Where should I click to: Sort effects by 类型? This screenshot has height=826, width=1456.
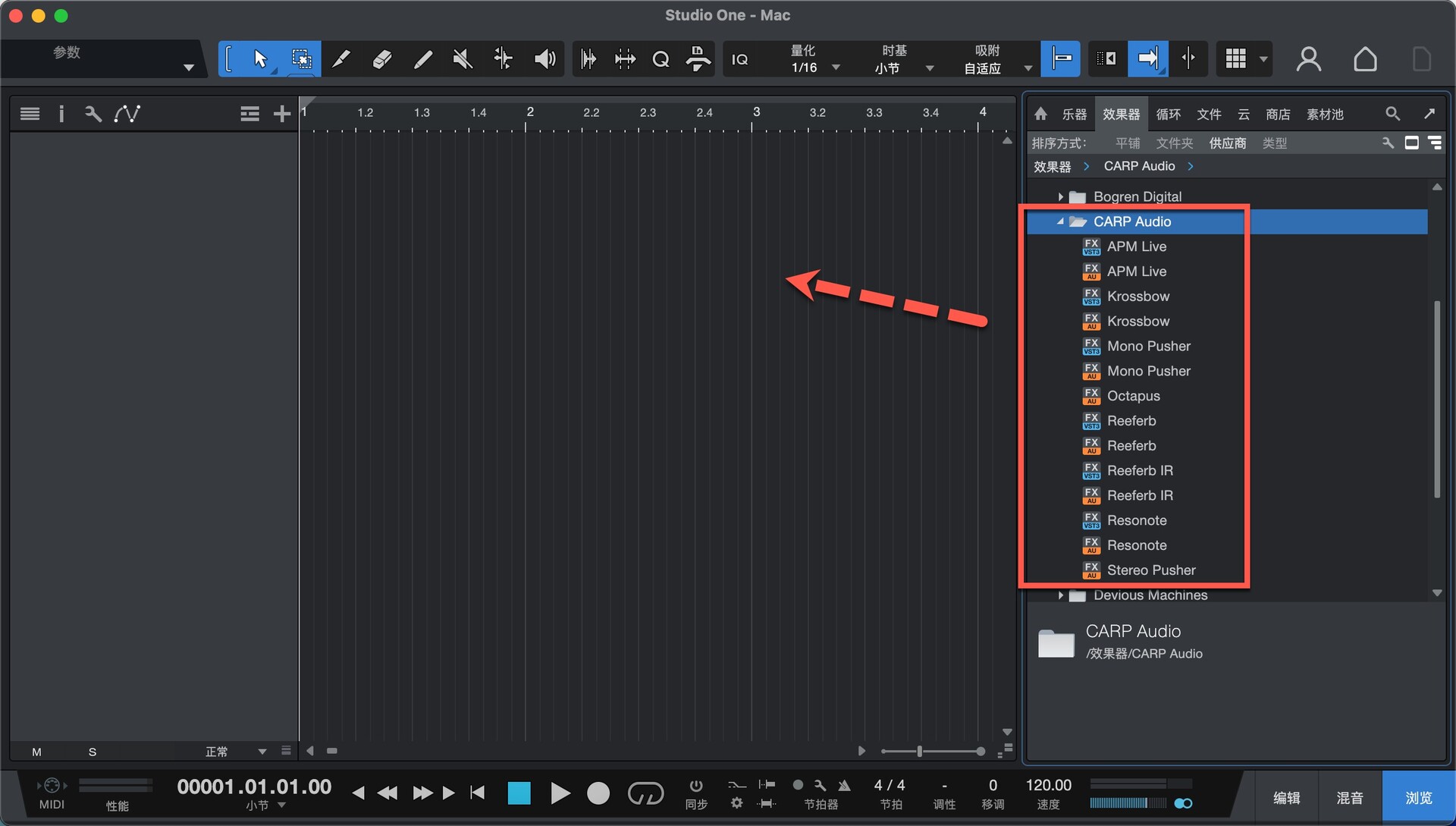click(1274, 143)
